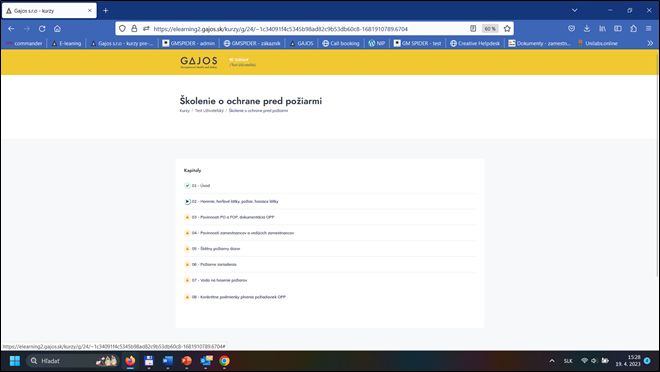
Task: Open Google Chrome from the taskbar
Action: coord(224,361)
